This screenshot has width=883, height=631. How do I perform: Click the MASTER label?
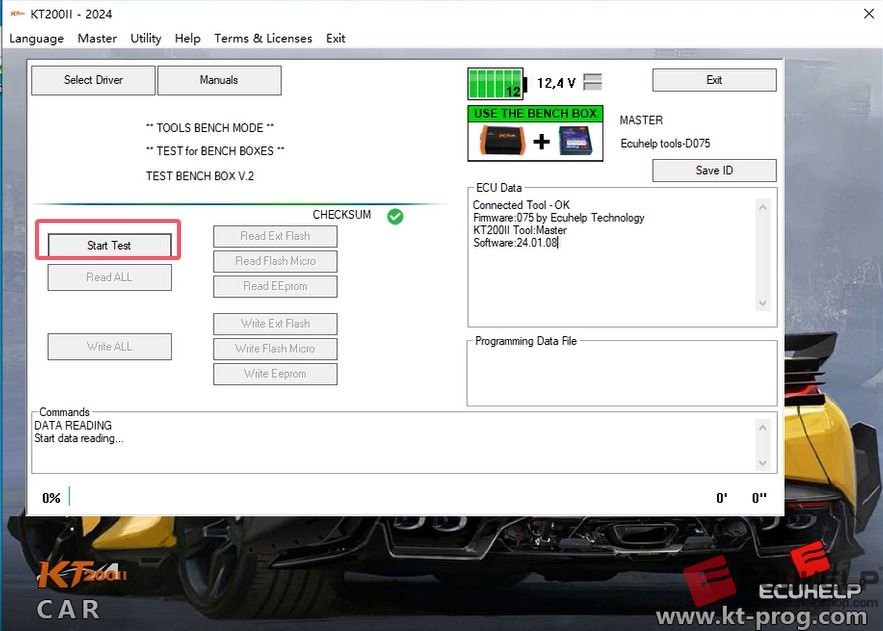click(641, 120)
